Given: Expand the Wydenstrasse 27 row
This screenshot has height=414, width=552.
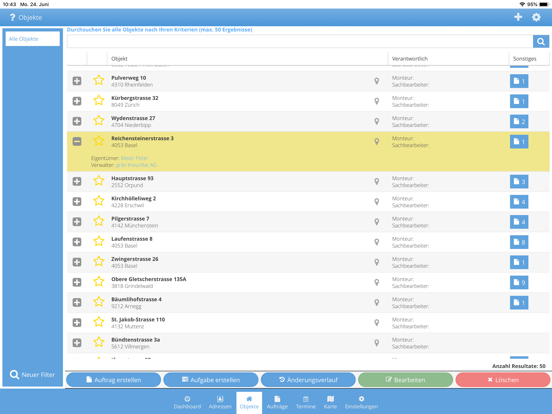Looking at the screenshot, I should [77, 121].
